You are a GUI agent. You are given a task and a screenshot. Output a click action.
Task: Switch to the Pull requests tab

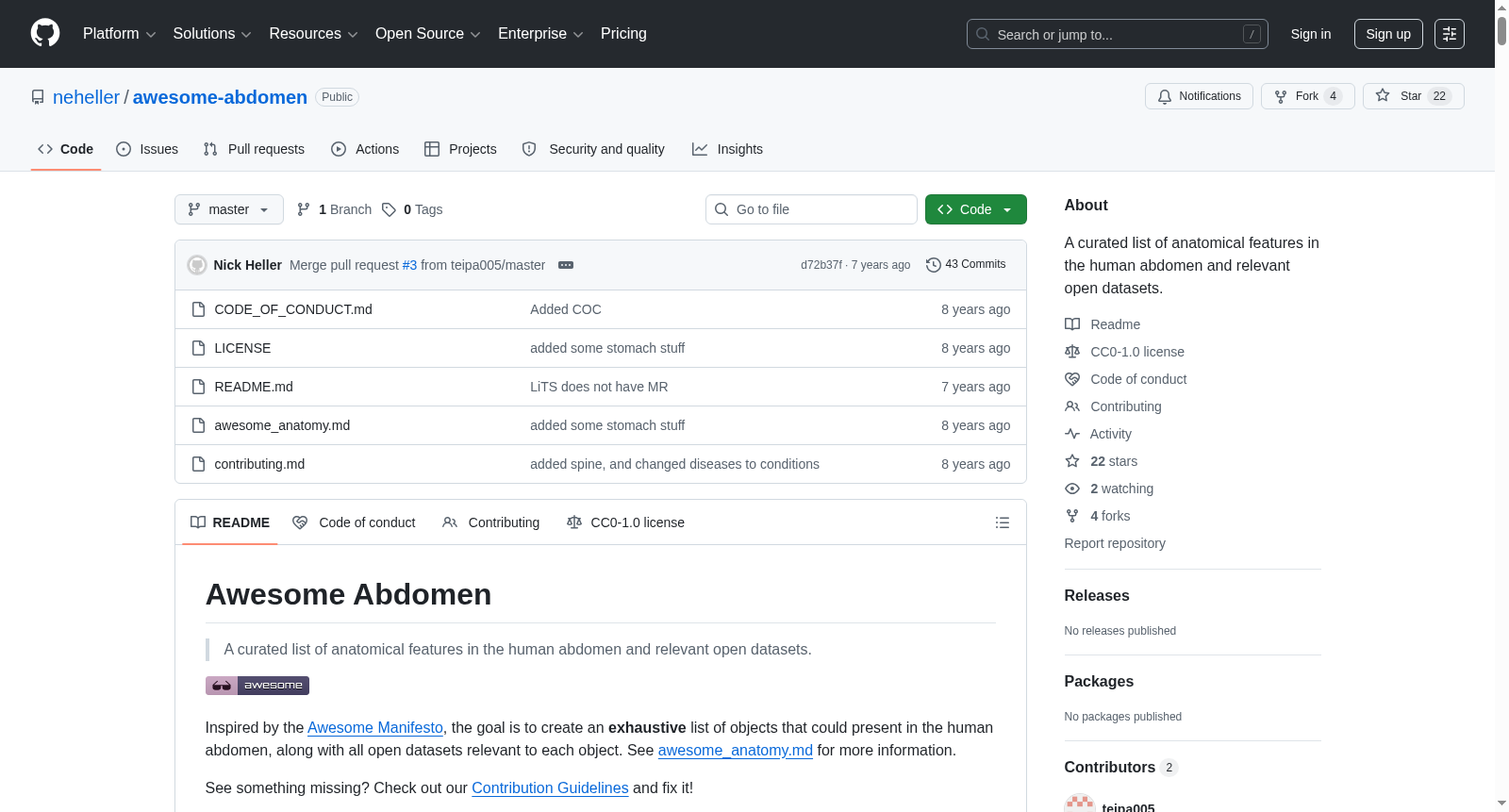(x=254, y=149)
